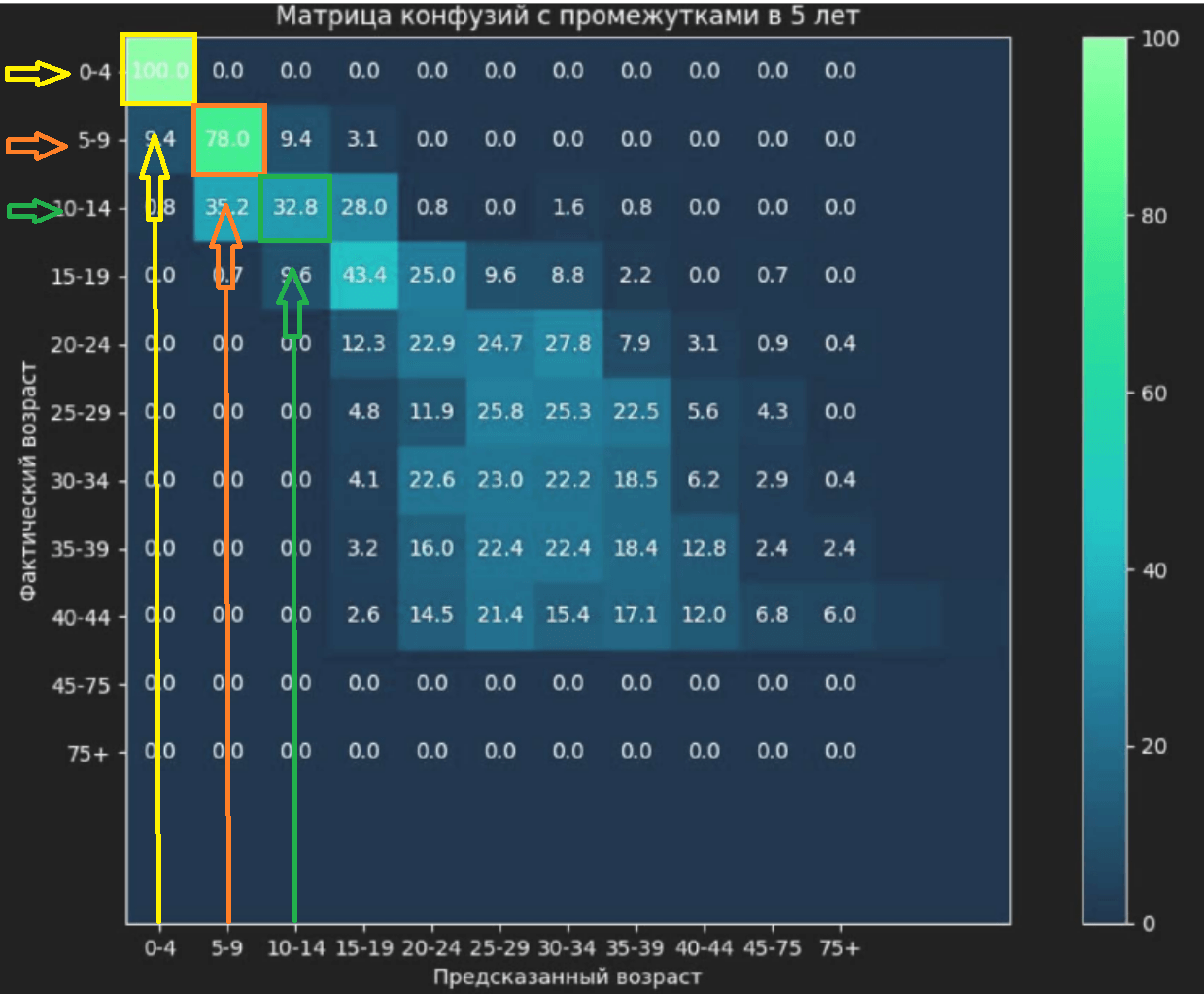Click the cell showing 8.8
Screen dimensions: 1204x994
[x=568, y=275]
